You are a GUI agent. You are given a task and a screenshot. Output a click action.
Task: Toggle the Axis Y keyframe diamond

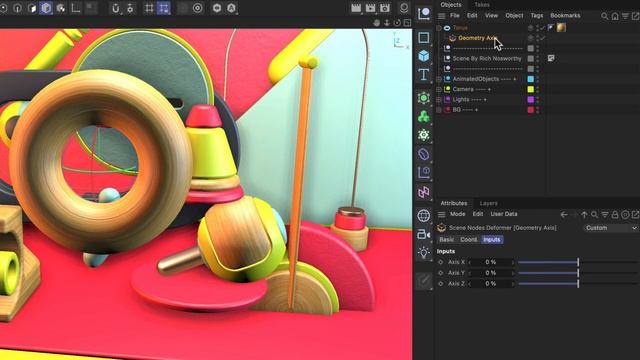440,273
